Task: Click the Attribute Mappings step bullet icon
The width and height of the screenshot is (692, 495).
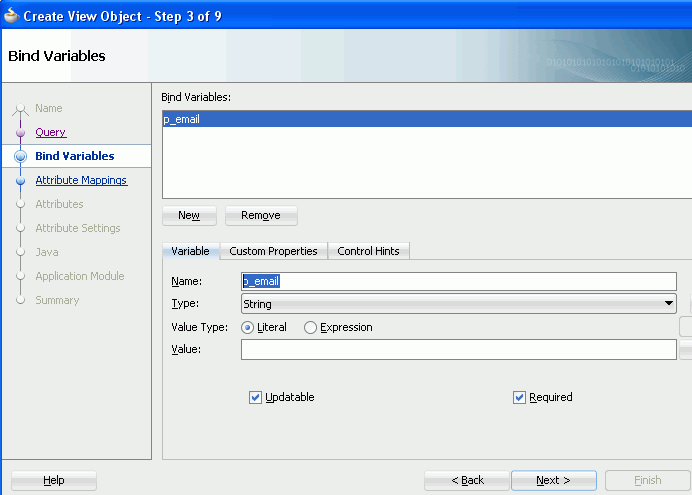Action: coord(20,181)
